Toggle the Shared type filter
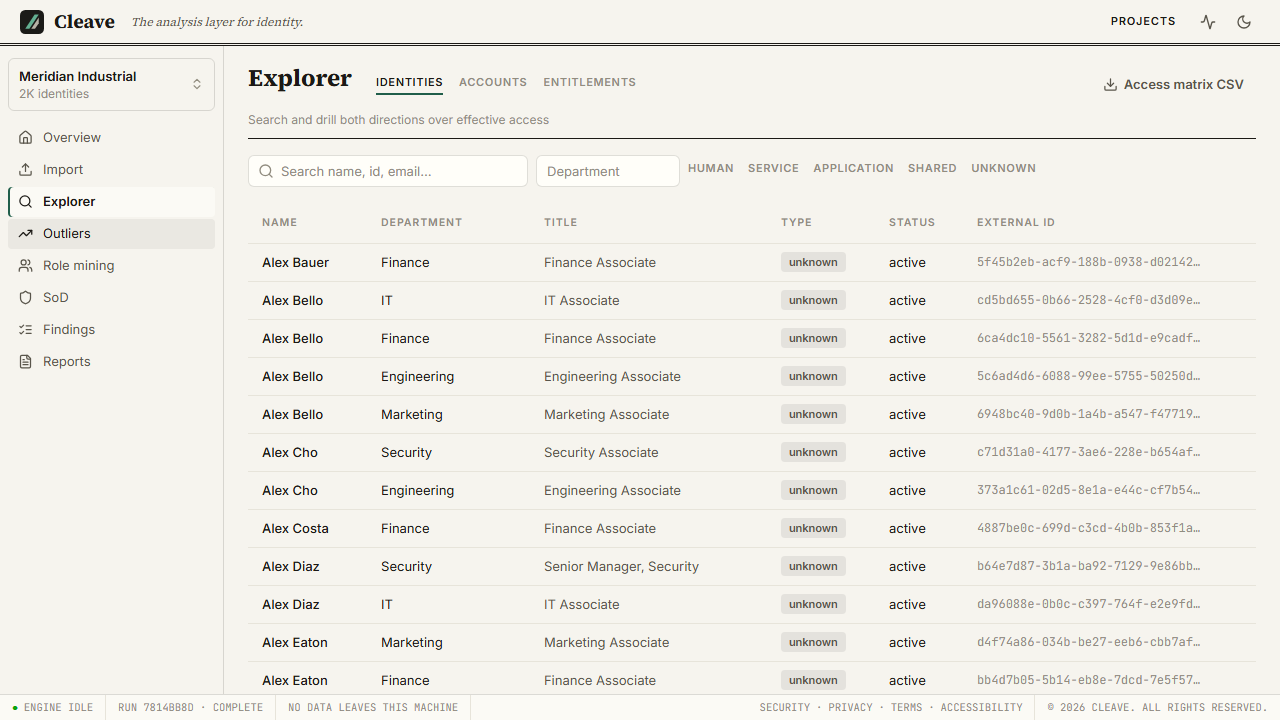This screenshot has height=720, width=1280. 932,168
